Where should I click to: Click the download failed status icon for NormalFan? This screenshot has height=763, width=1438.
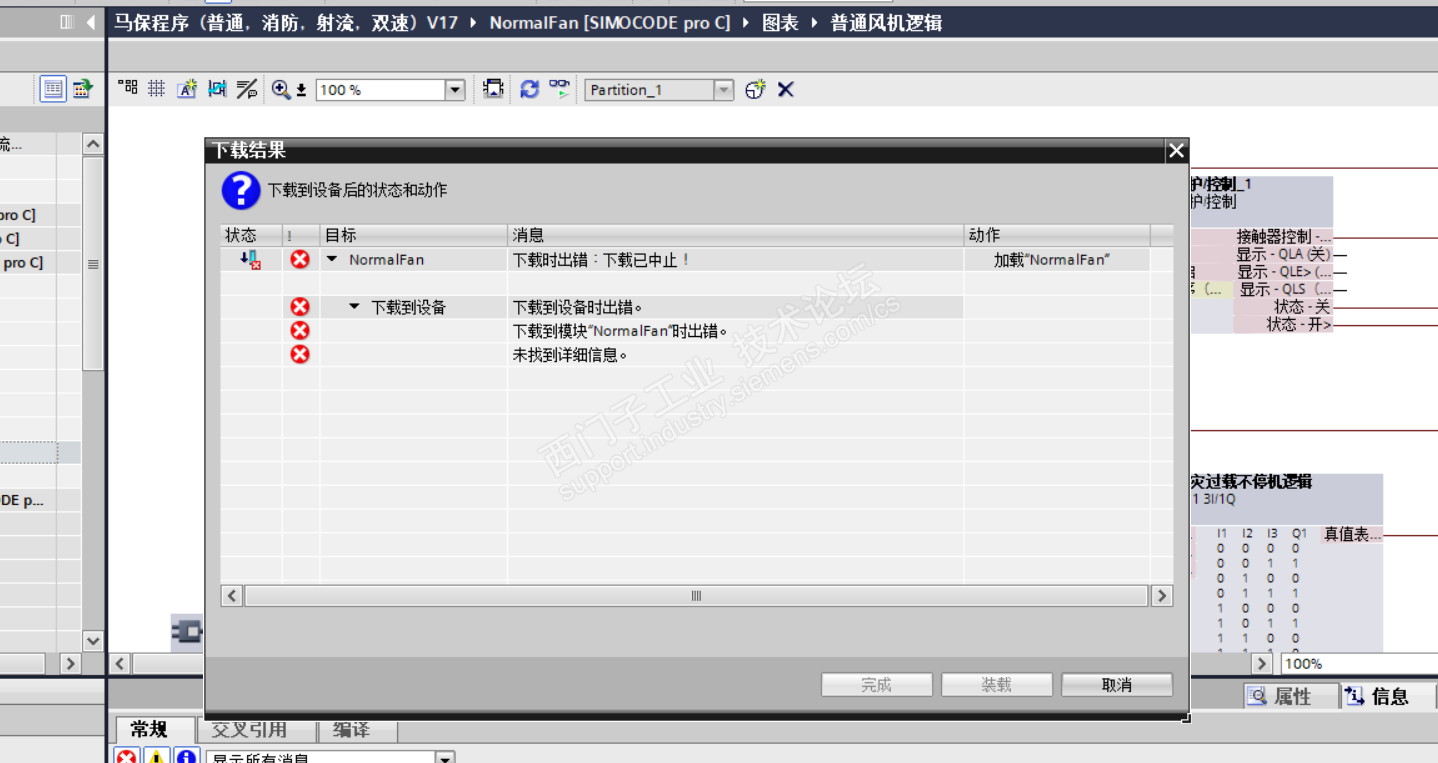[x=251, y=260]
